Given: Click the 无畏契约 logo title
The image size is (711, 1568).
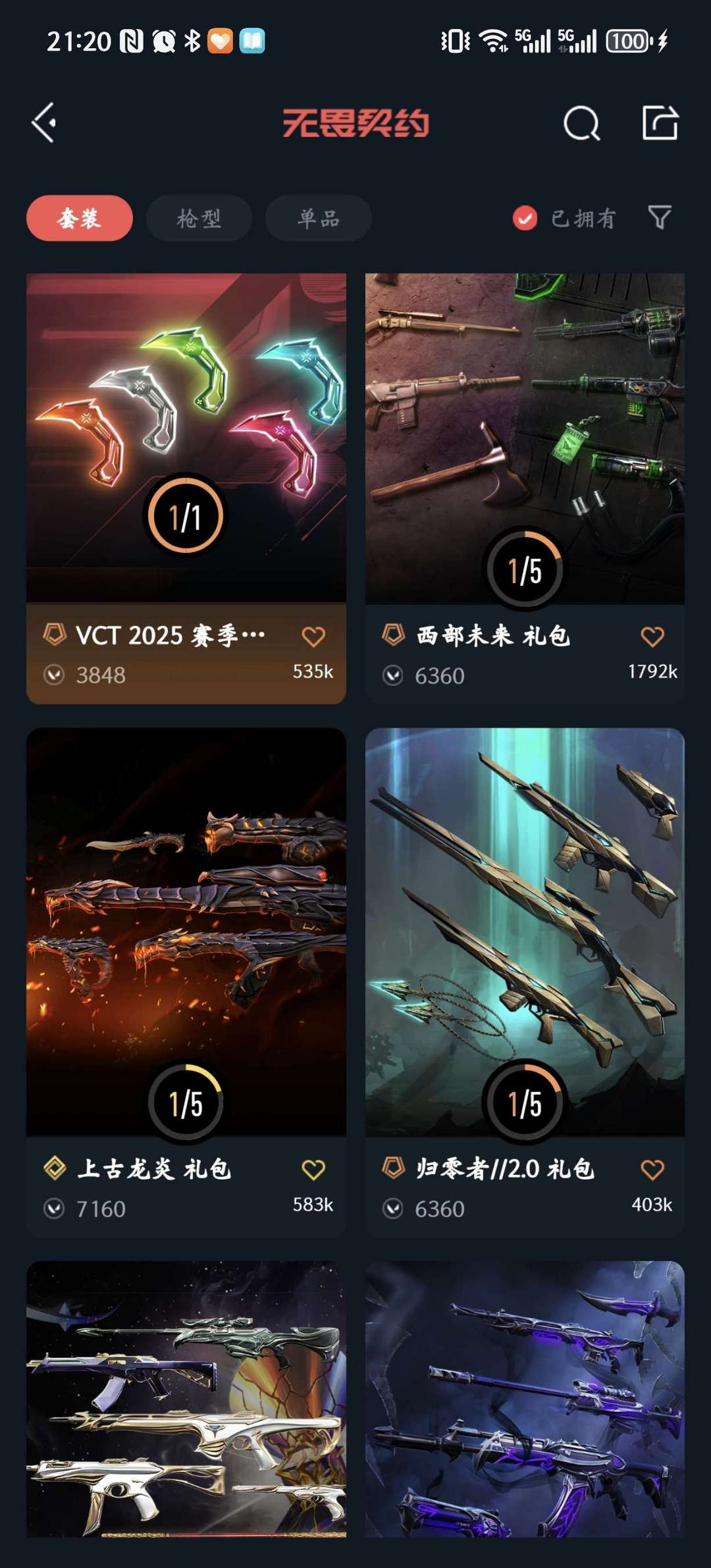Looking at the screenshot, I should (356, 123).
